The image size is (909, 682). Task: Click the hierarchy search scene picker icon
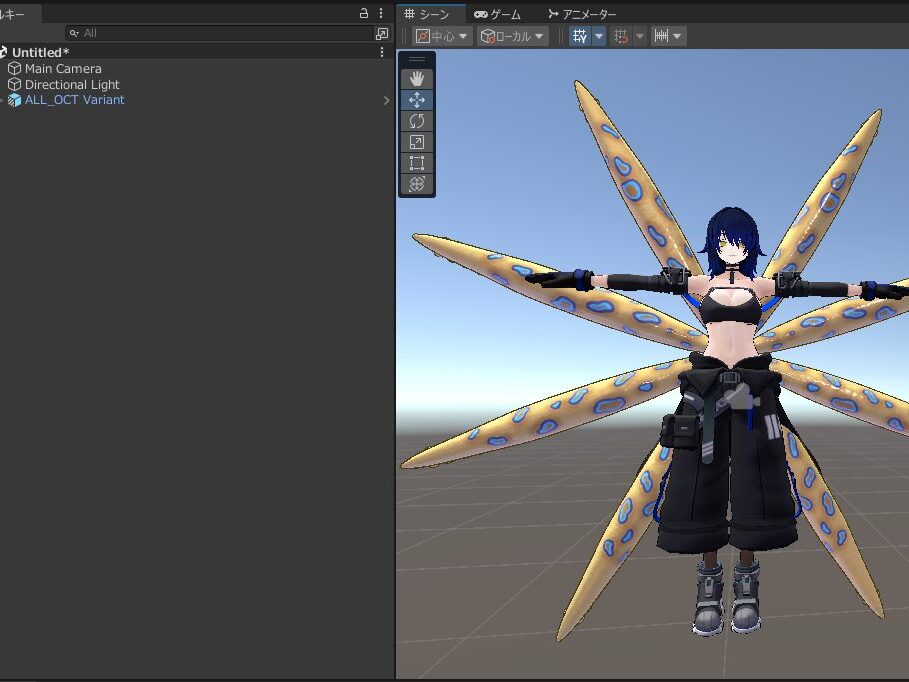tap(382, 33)
